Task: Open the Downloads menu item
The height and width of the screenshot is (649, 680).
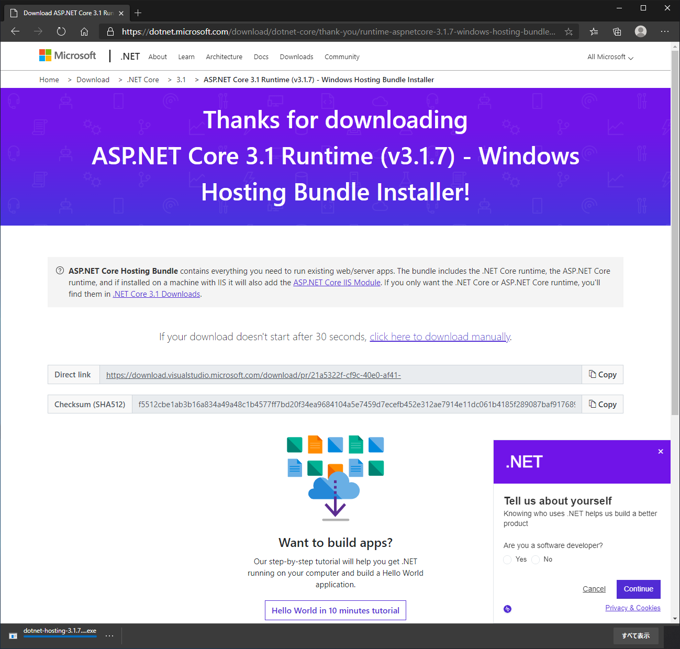Action: tap(296, 57)
